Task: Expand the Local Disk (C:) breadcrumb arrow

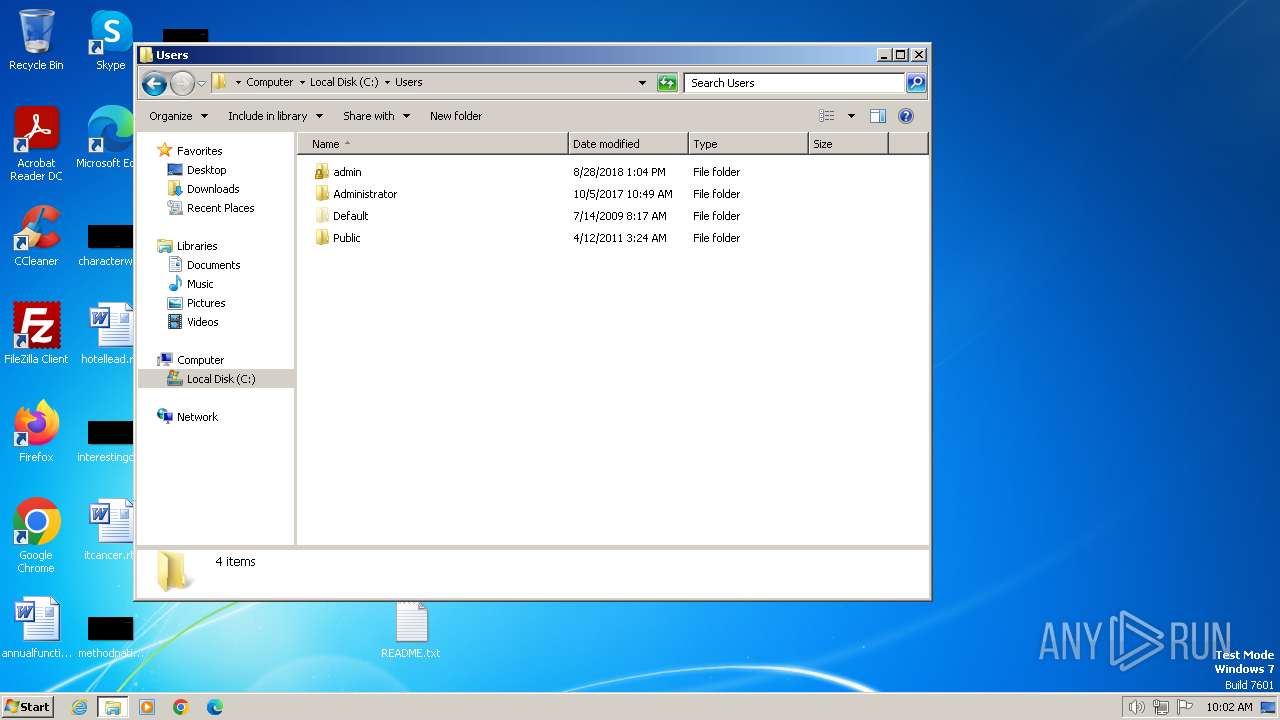Action: coord(387,83)
